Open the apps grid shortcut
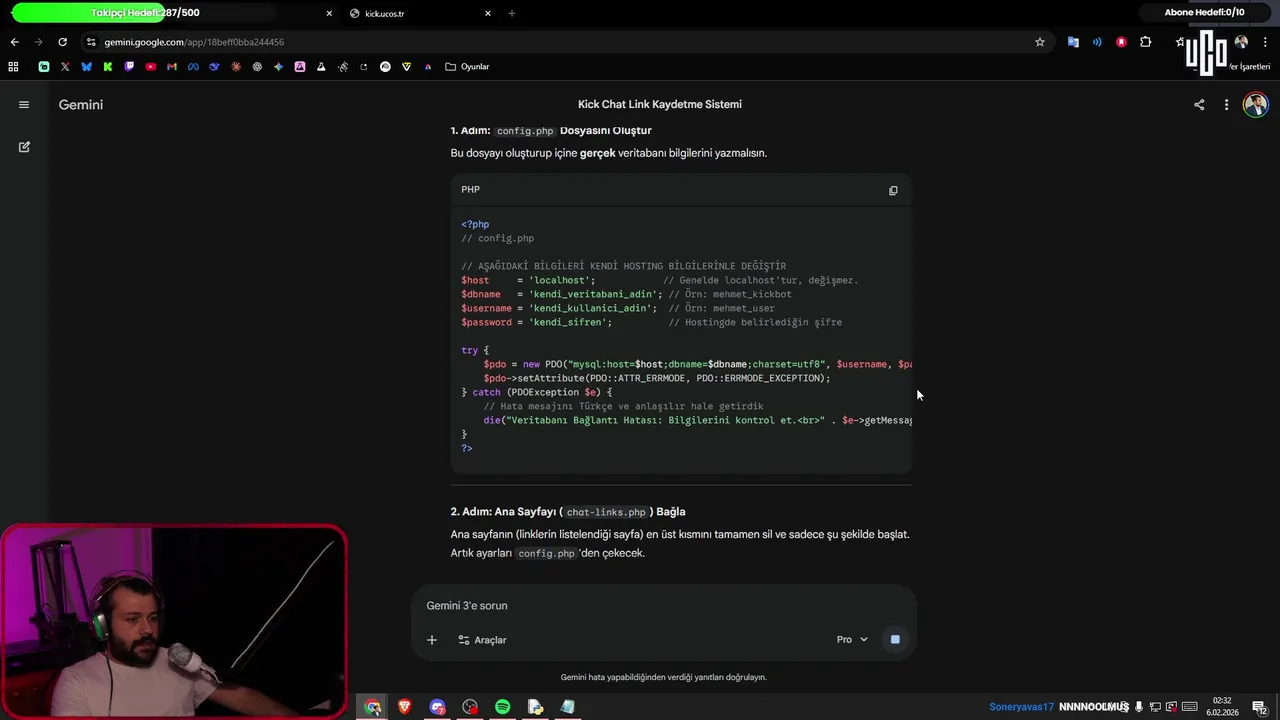The image size is (1280, 720). 13,67
